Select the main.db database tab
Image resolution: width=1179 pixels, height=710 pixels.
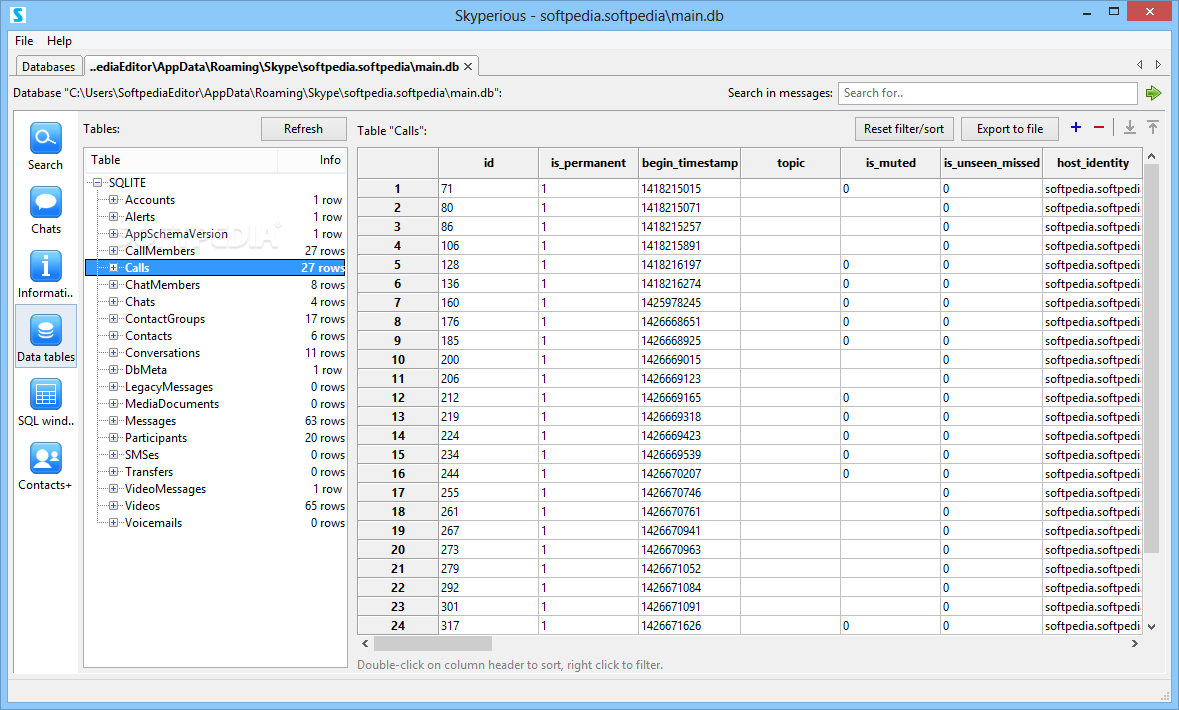(x=274, y=67)
